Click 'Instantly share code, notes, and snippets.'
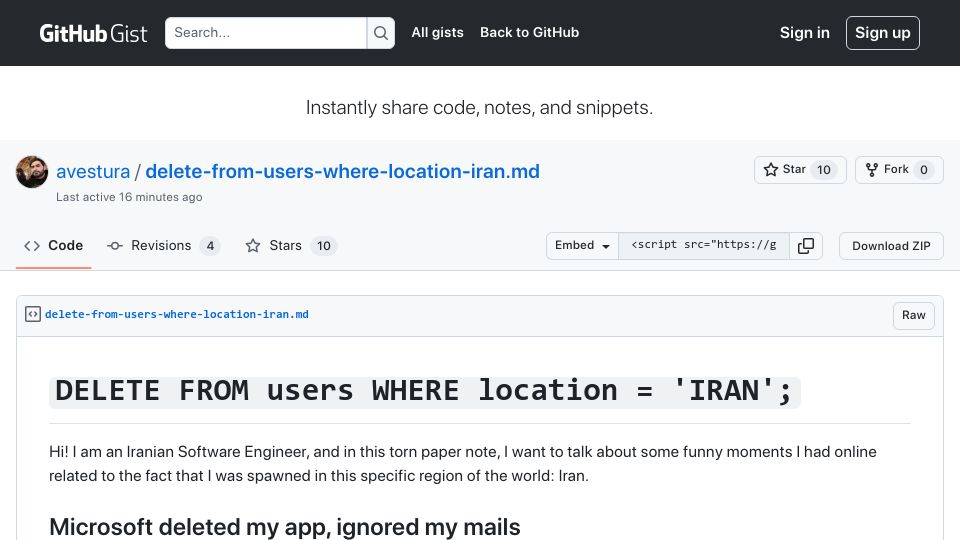Image resolution: width=960 pixels, height=540 pixels. tap(479, 108)
